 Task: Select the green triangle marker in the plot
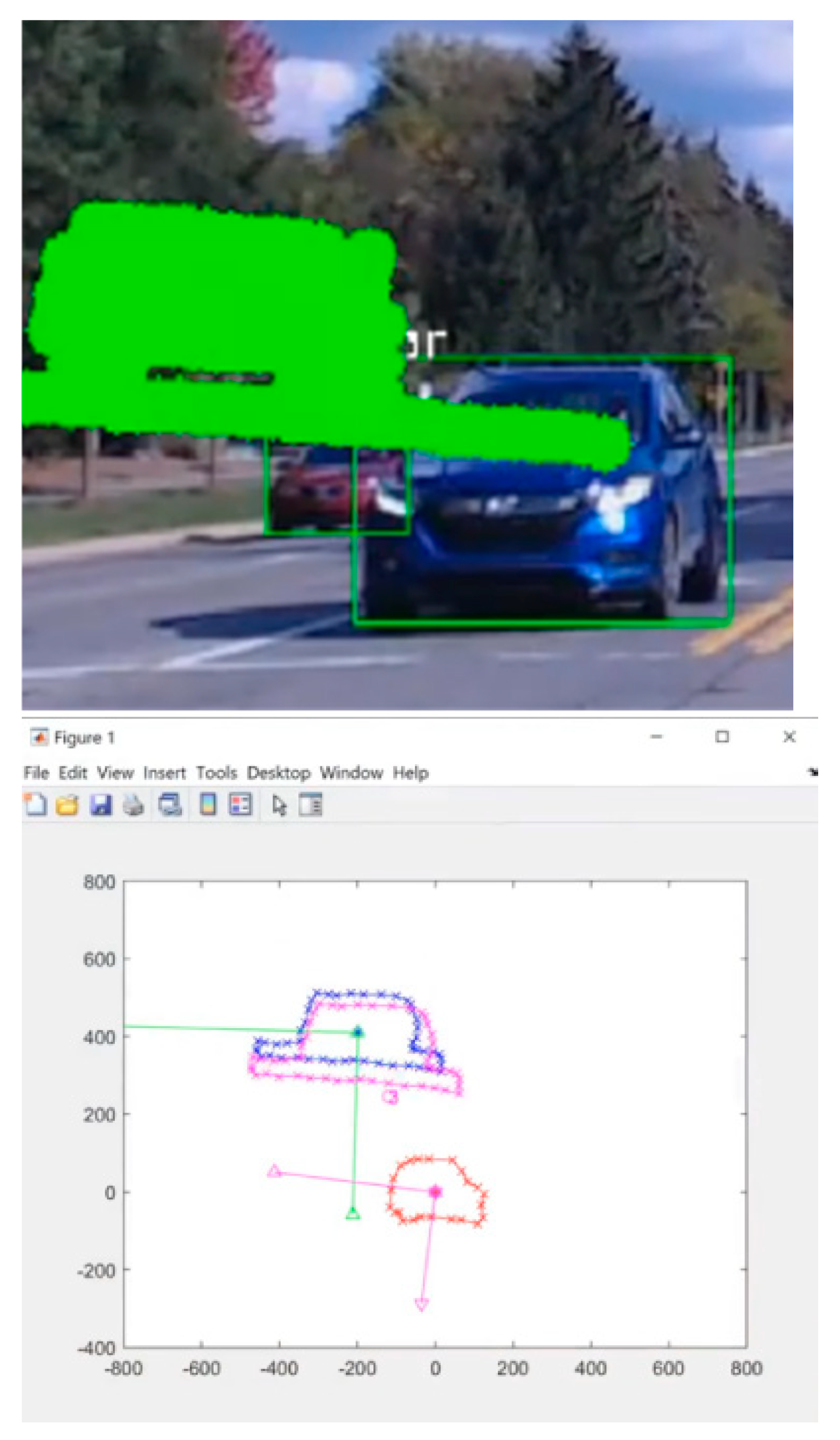[353, 1213]
